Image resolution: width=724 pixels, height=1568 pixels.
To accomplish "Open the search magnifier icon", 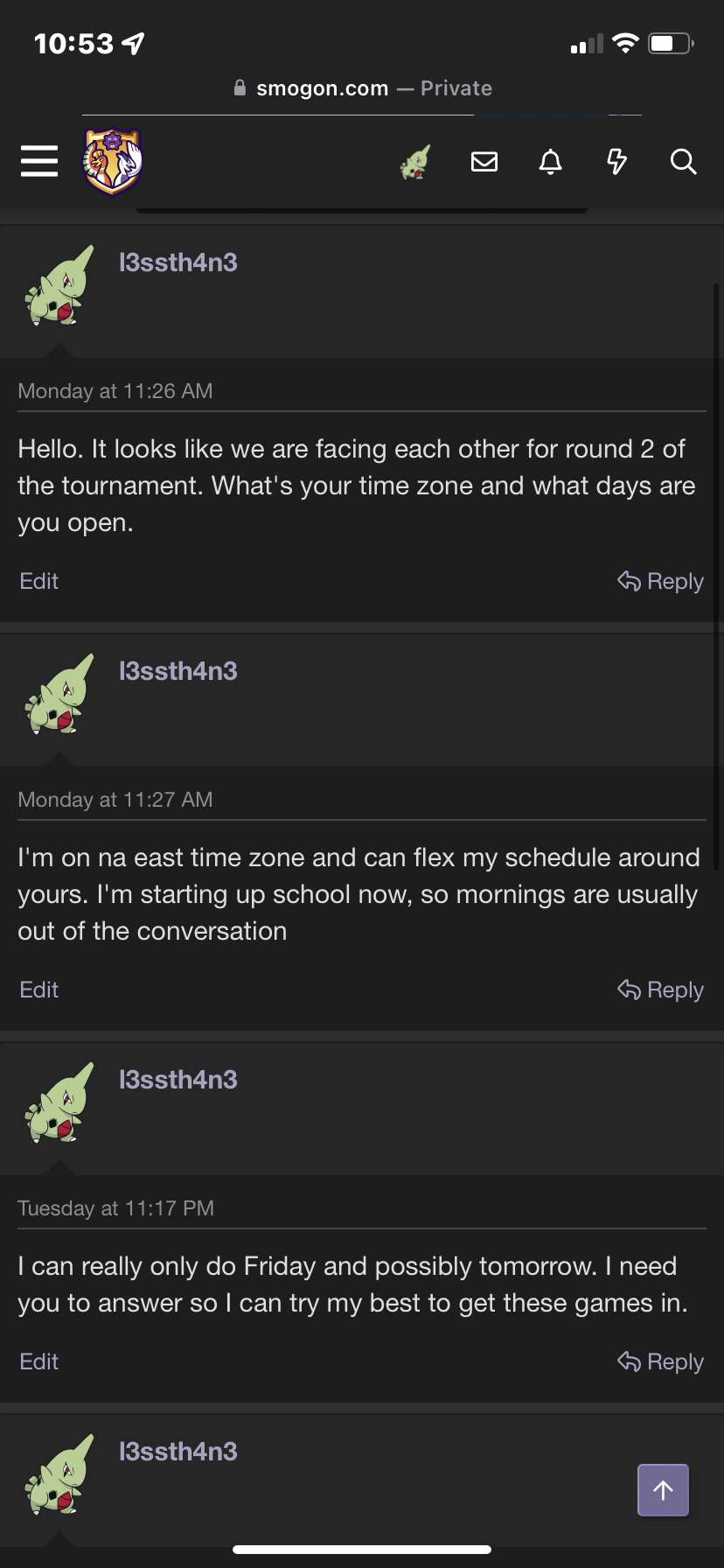I will pos(683,162).
